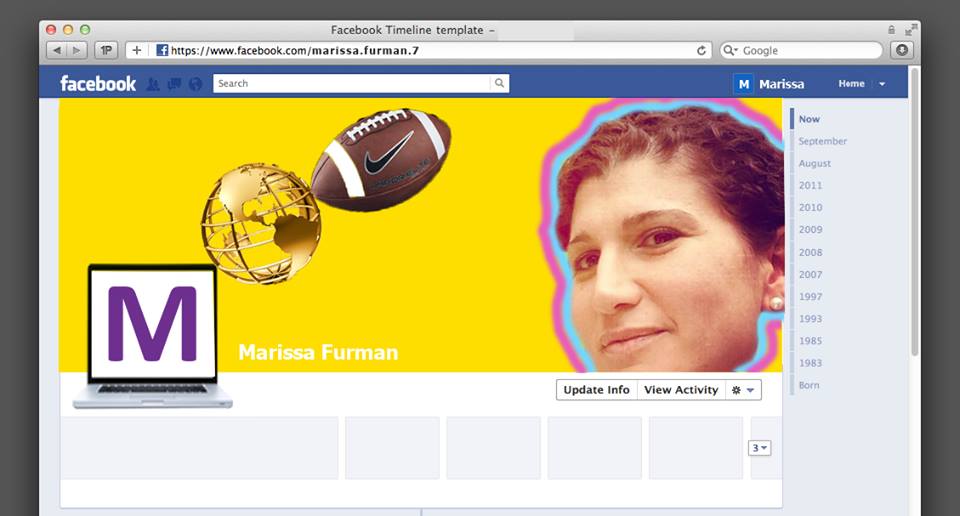Click the laptop M profile picture

152,335
